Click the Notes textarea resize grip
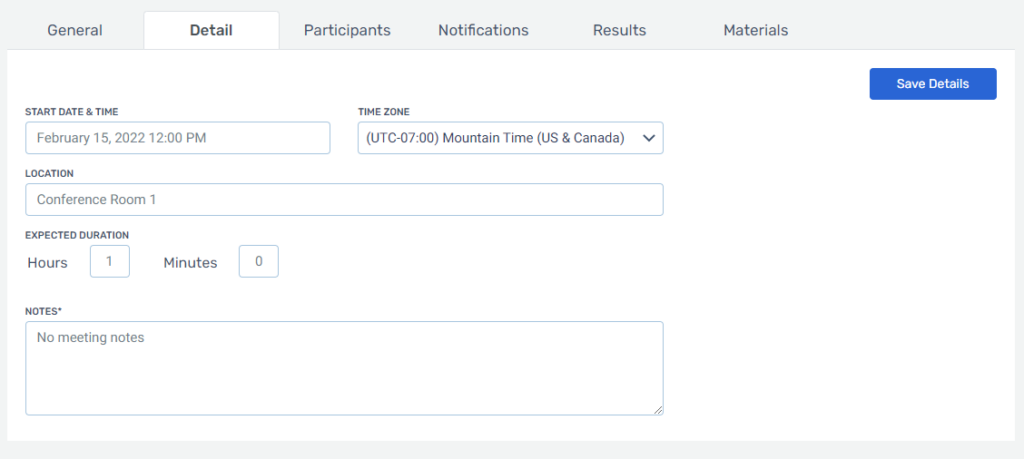The height and width of the screenshot is (459, 1024). click(x=658, y=409)
